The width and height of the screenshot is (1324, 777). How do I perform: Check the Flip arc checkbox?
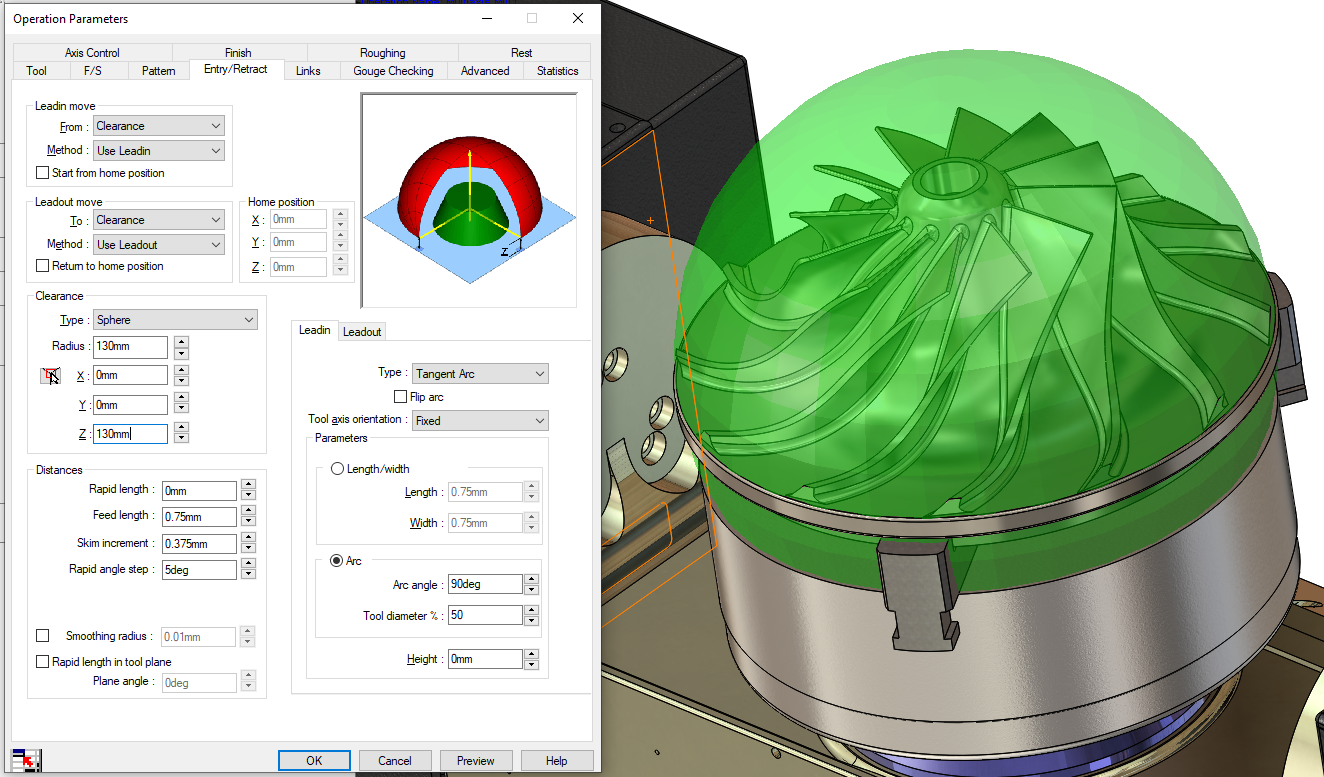[400, 396]
